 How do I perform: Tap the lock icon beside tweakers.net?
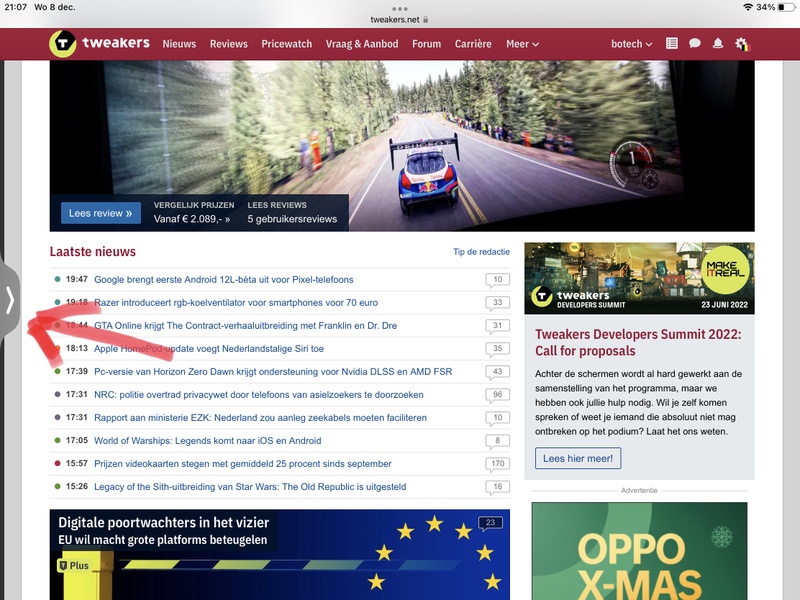pyautogui.click(x=426, y=19)
